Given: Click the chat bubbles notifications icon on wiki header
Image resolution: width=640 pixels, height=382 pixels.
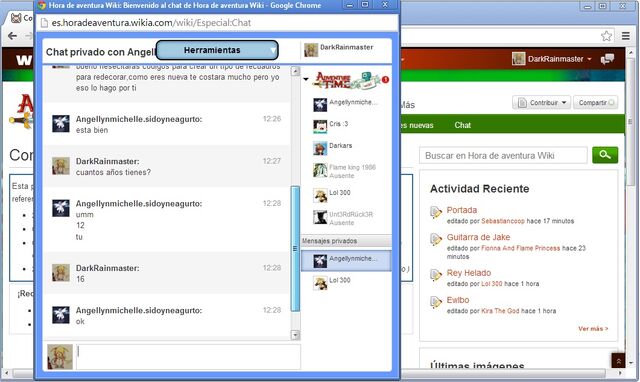Looking at the screenshot, I should (x=607, y=59).
